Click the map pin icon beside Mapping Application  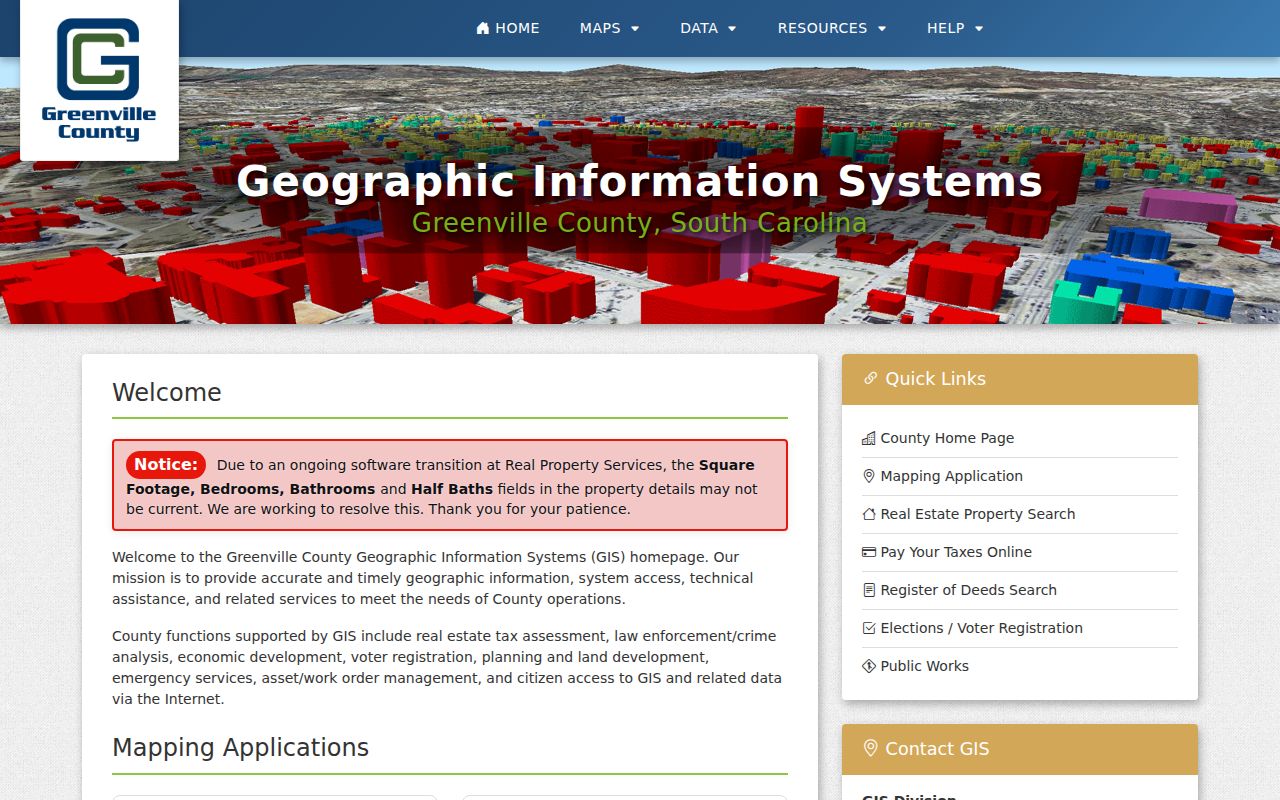point(869,476)
